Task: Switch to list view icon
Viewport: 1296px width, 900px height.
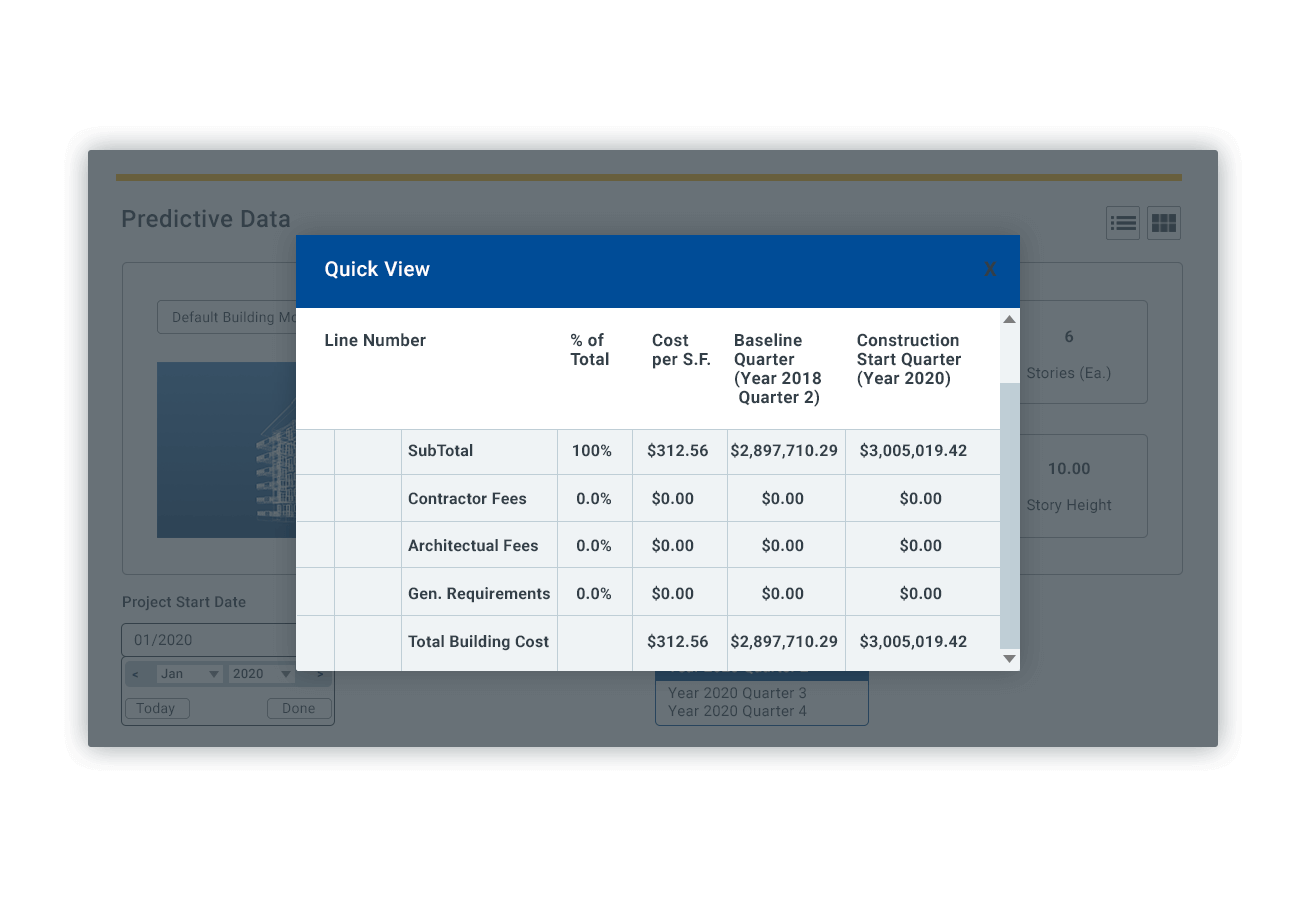Action: click(1123, 223)
